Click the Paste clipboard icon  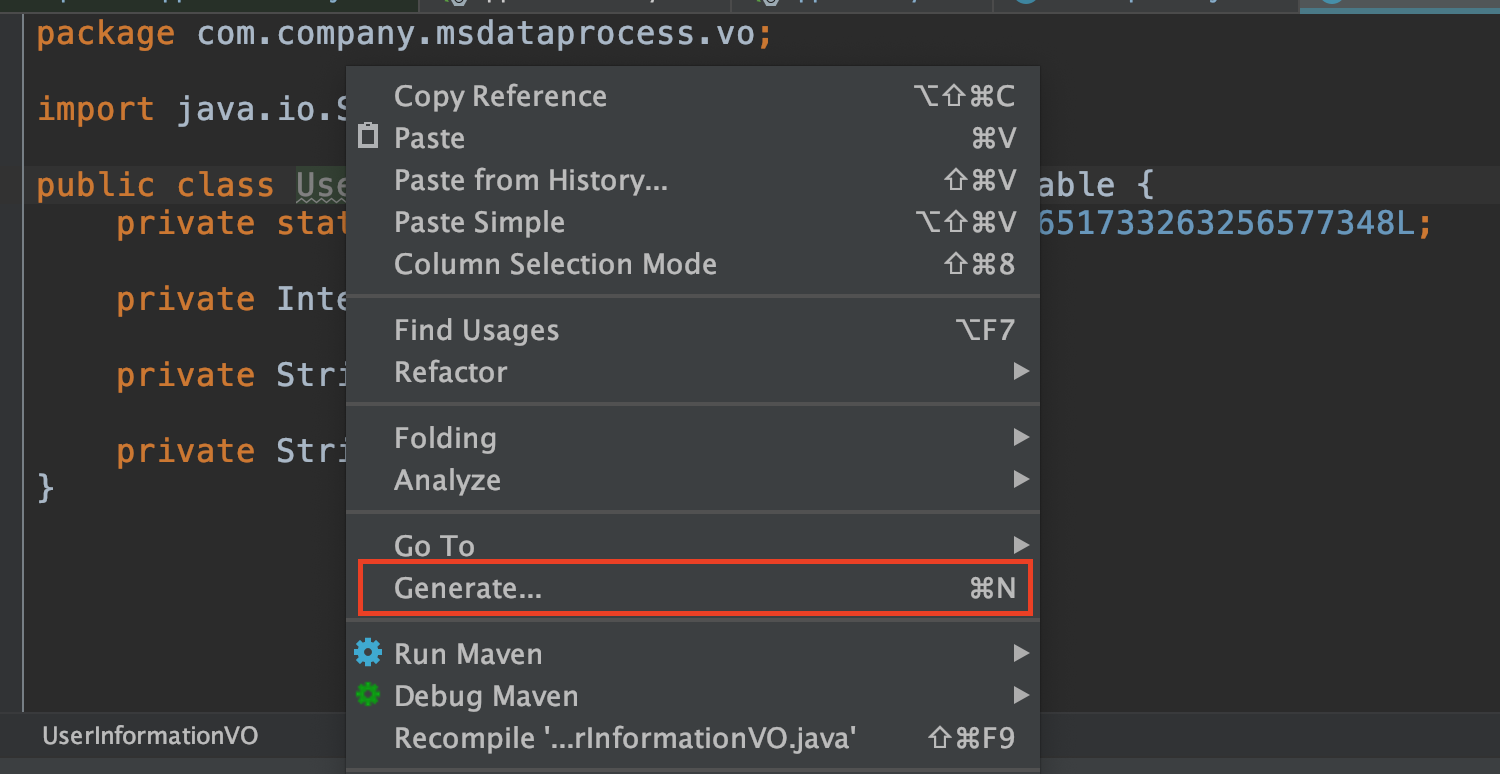pyautogui.click(x=368, y=137)
